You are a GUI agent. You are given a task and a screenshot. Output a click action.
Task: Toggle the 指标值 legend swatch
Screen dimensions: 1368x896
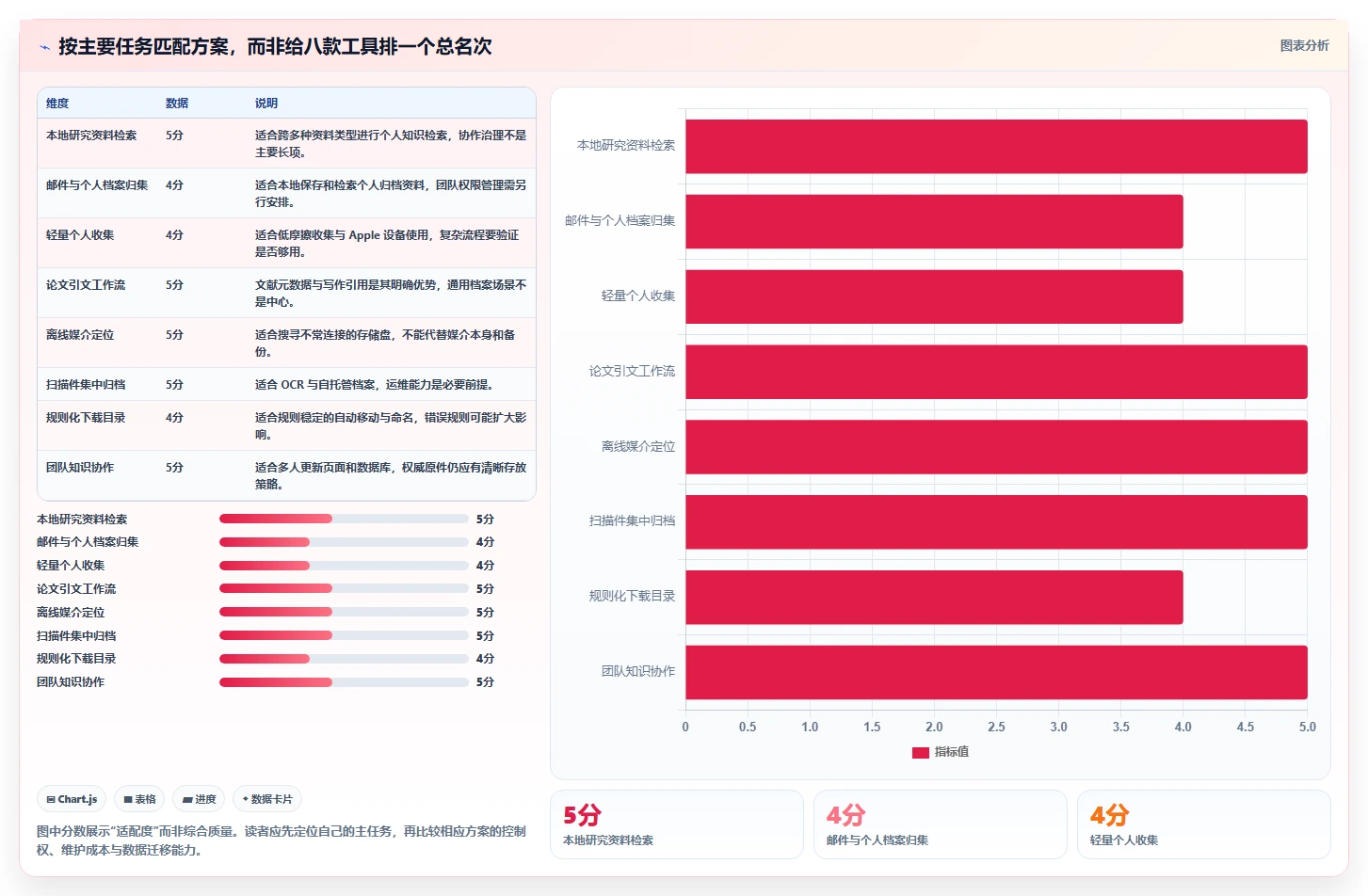(921, 752)
